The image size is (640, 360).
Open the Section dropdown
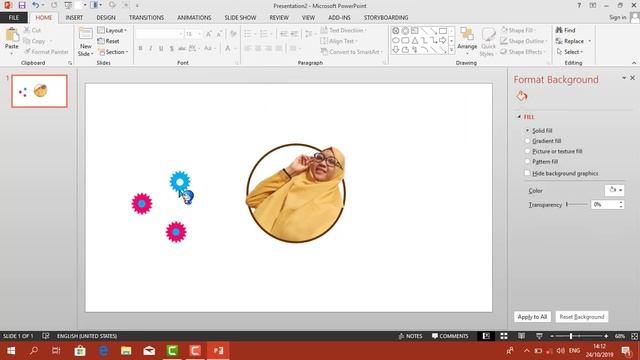(113, 52)
